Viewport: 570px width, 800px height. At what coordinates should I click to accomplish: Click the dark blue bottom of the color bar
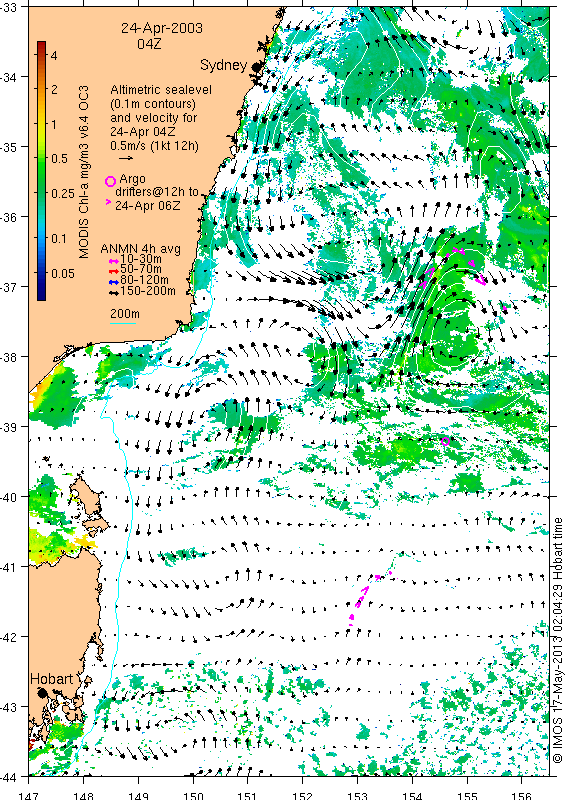41,295
